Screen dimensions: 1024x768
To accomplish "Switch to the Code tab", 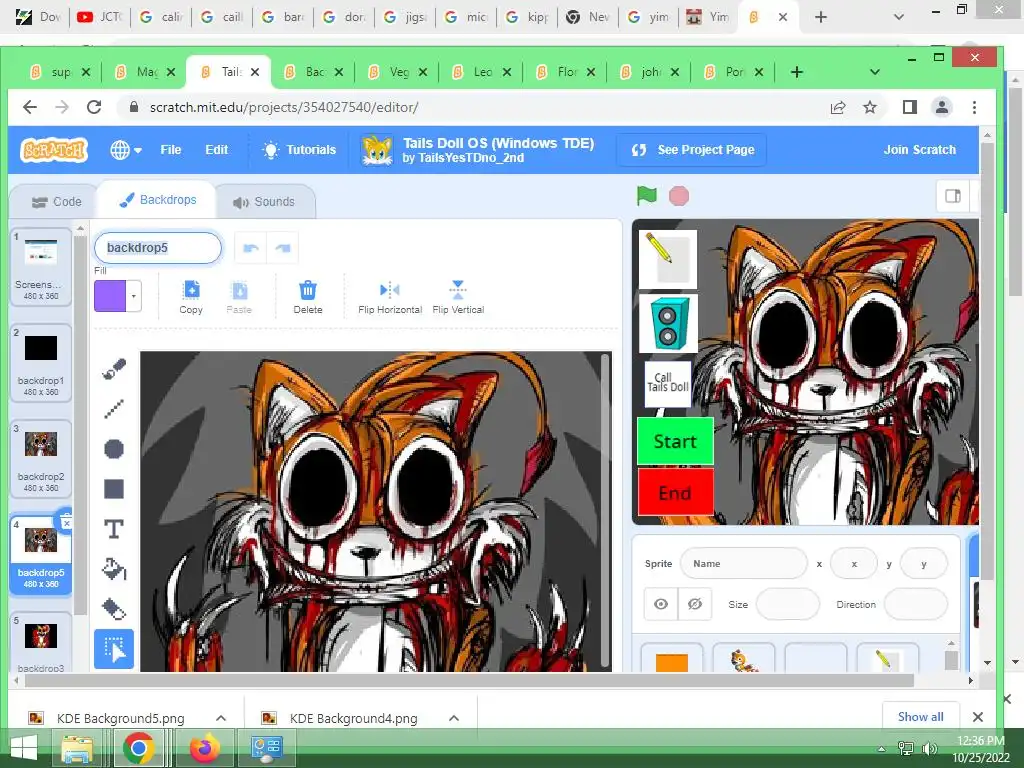I will (x=56, y=202).
